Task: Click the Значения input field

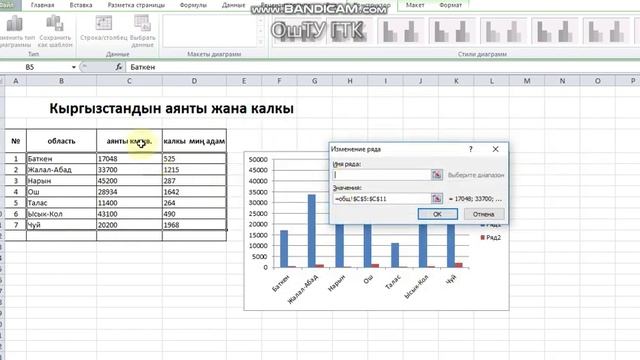Action: pos(382,198)
